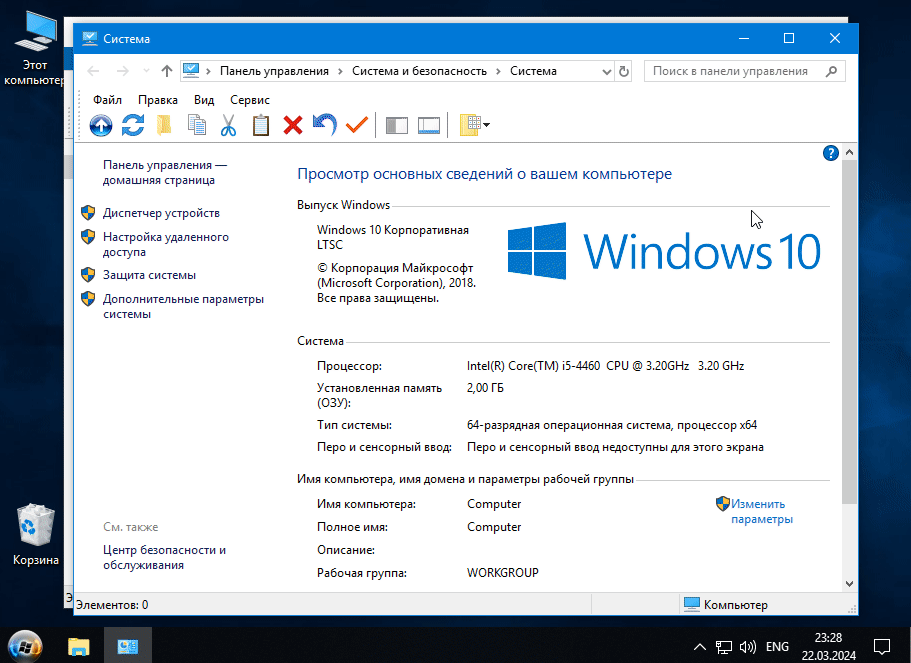Expand the chevron before Система breadcrumb

498,71
